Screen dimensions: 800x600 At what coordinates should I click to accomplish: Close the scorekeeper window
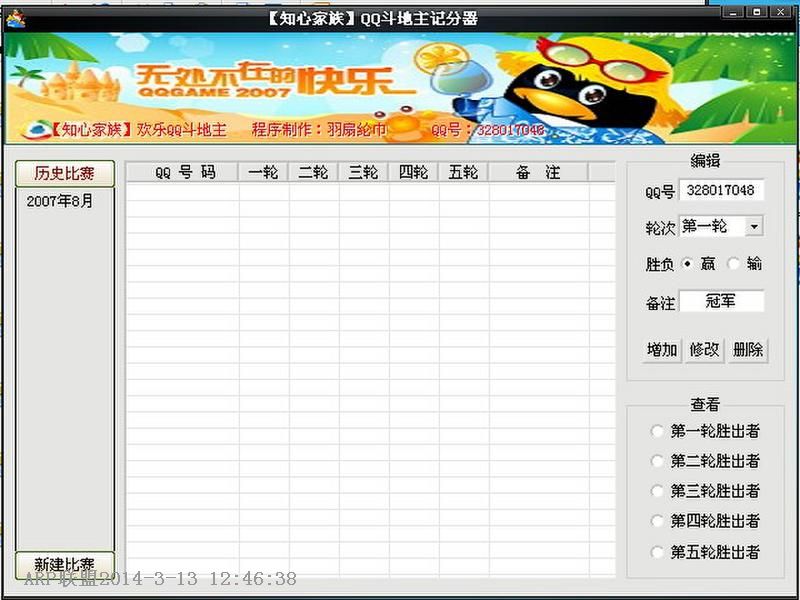pos(781,12)
